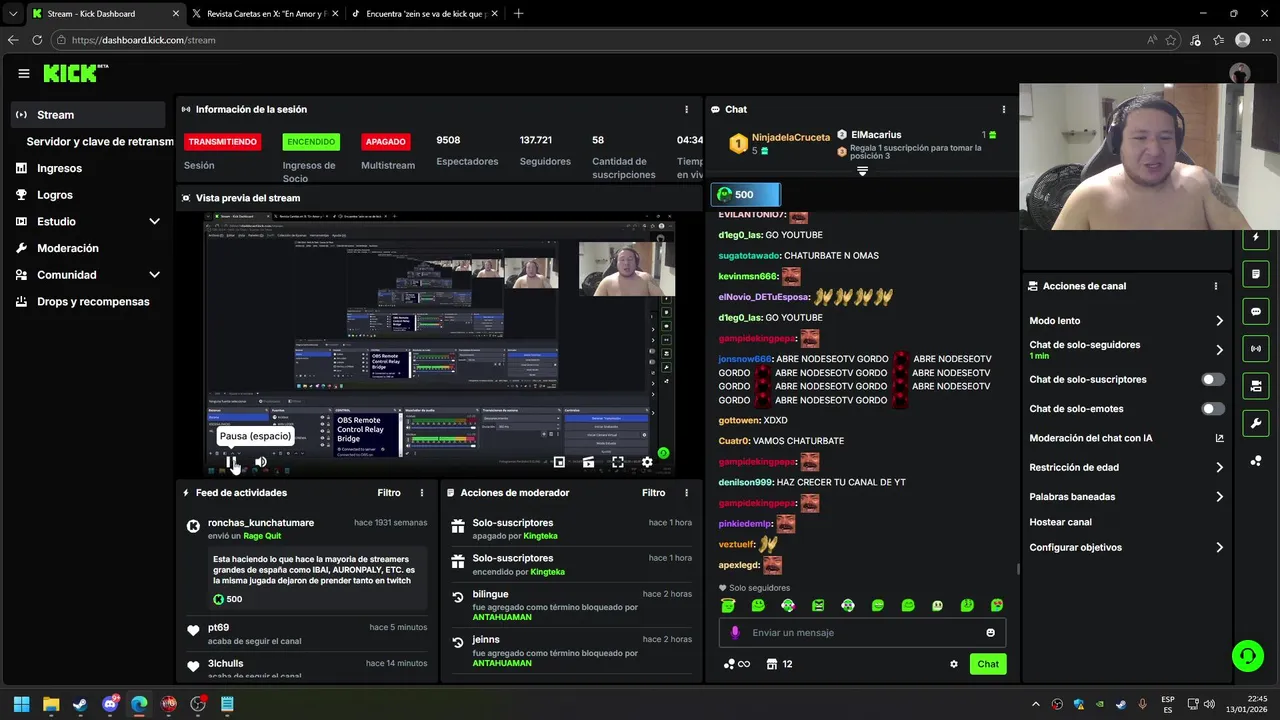The image size is (1280, 720).
Task: Click the broadcast signal icon in right sidebar
Action: (x=1256, y=348)
